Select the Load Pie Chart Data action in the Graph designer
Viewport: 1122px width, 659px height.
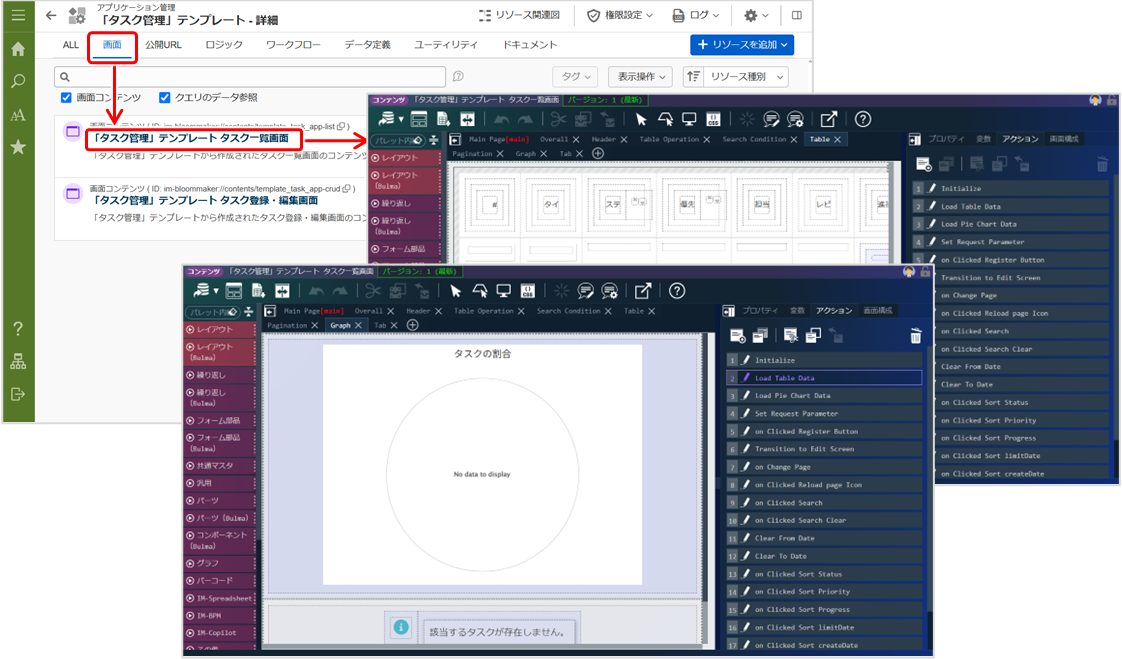[825, 396]
